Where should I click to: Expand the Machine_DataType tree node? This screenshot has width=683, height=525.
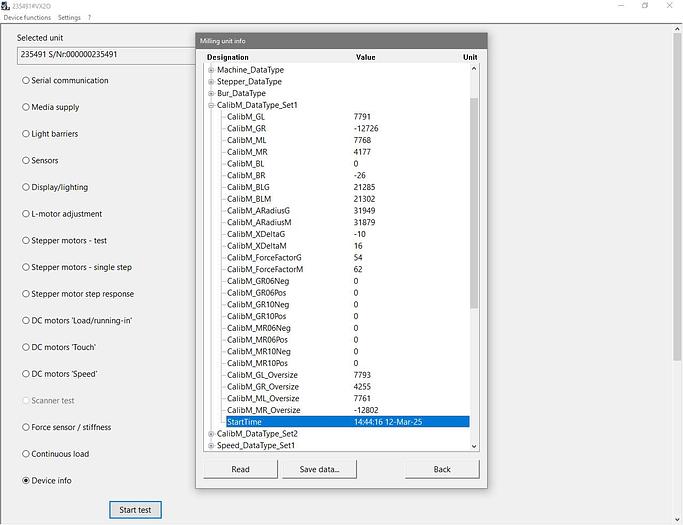point(211,70)
